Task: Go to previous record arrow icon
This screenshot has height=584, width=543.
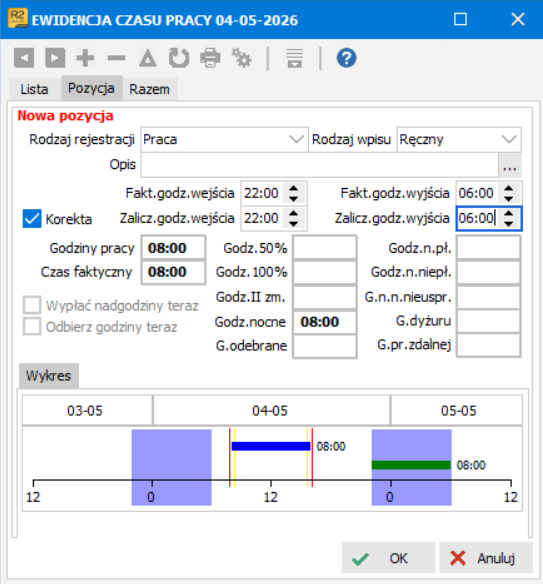Action: click(x=24, y=58)
